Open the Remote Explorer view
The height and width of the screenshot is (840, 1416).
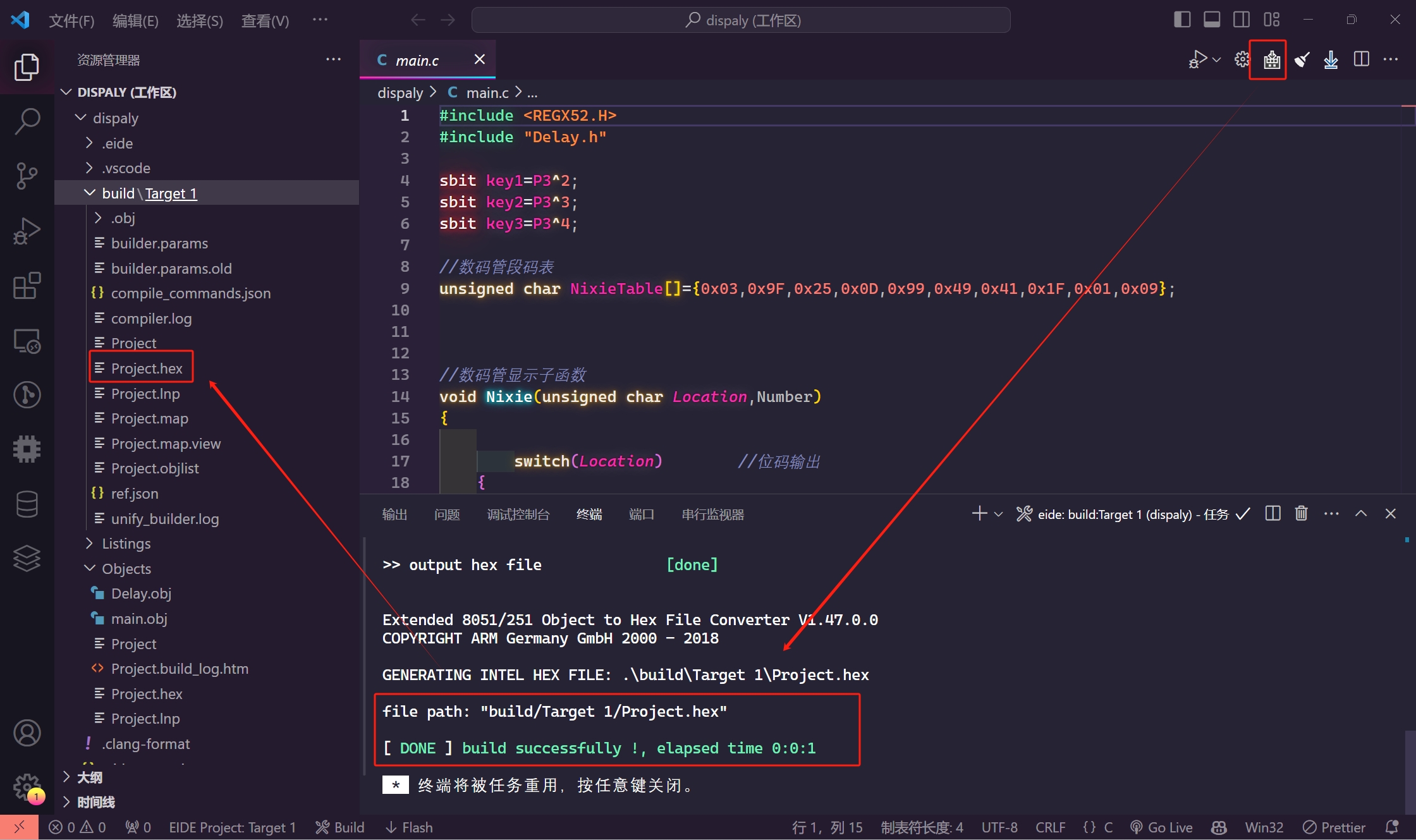pyautogui.click(x=27, y=341)
